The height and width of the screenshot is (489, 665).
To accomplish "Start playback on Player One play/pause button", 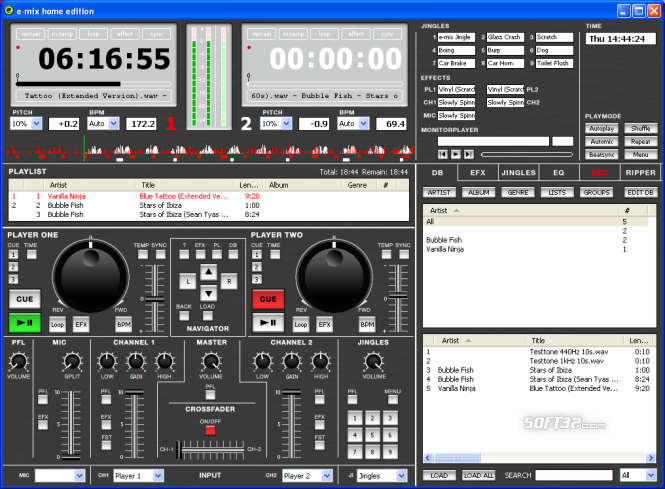I will pos(25,323).
